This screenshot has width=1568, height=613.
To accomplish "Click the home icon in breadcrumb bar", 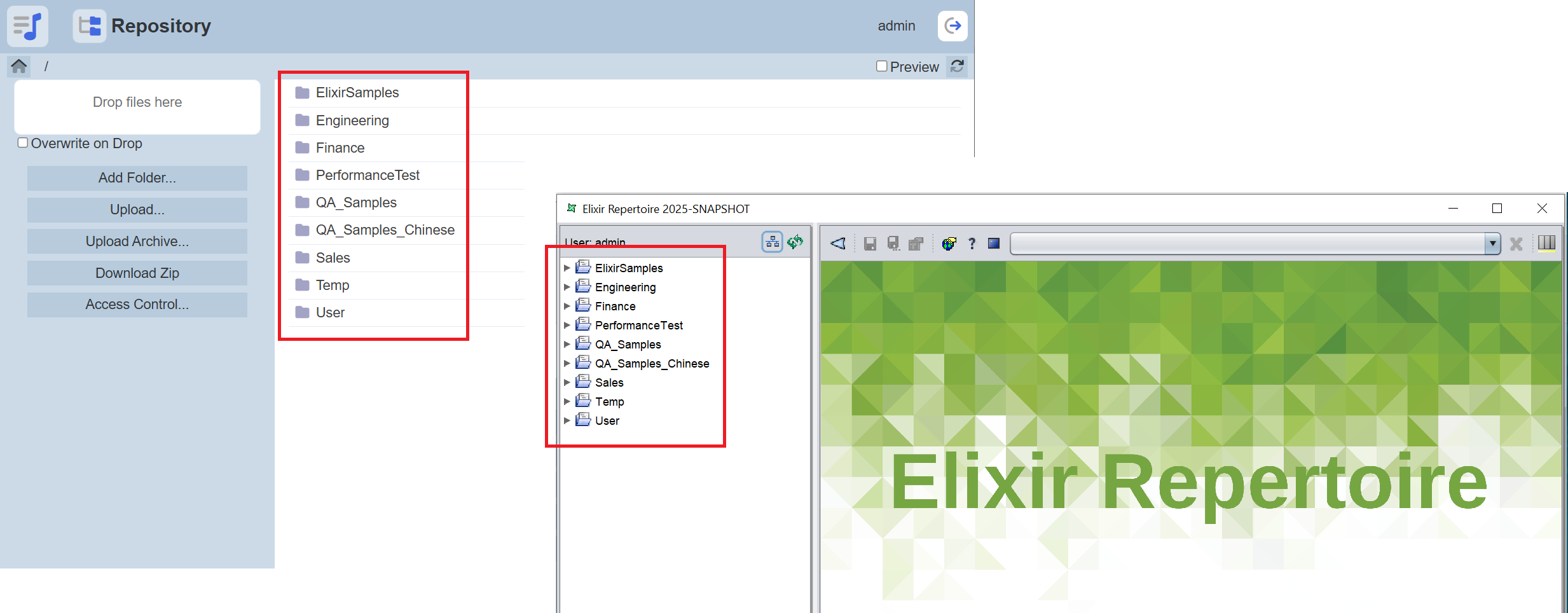I will click(19, 66).
